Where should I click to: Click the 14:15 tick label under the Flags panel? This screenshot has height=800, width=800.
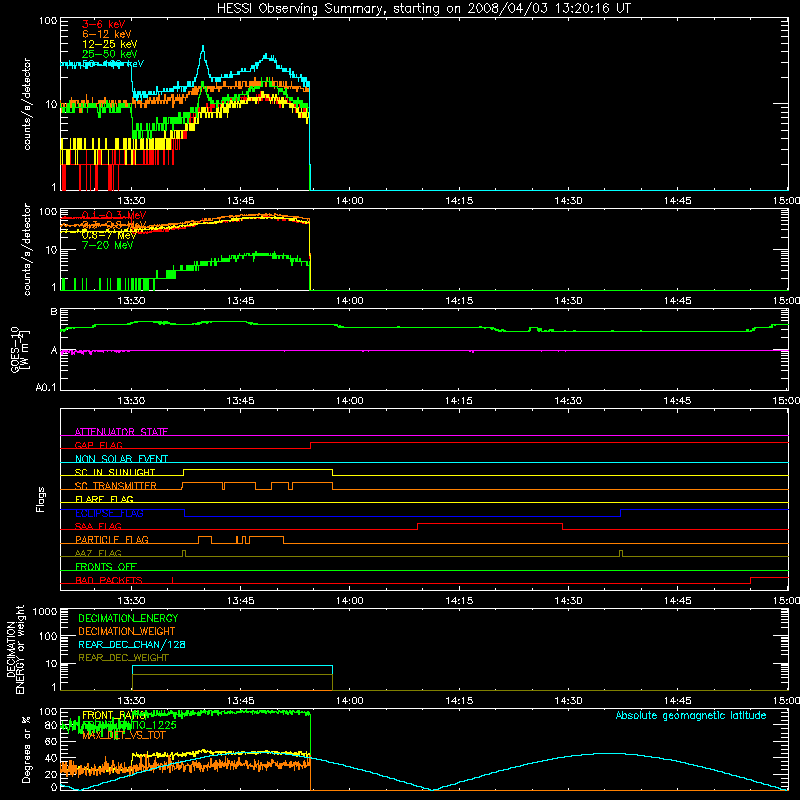459,601
